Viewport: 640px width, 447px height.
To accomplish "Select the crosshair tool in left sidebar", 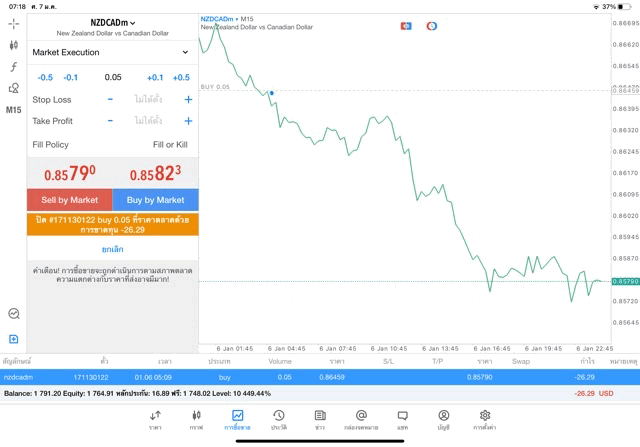I will 13,23.
